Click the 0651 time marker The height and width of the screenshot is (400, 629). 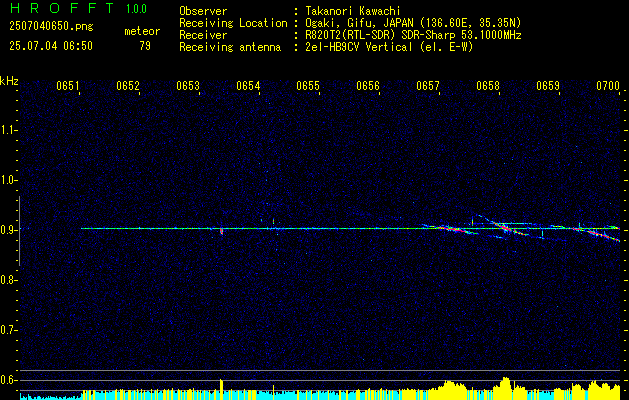click(68, 86)
